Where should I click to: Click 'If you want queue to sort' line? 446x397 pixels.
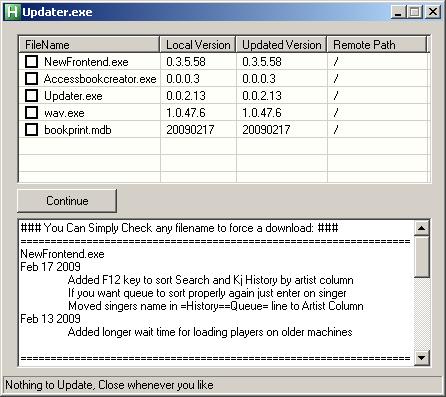point(207,293)
